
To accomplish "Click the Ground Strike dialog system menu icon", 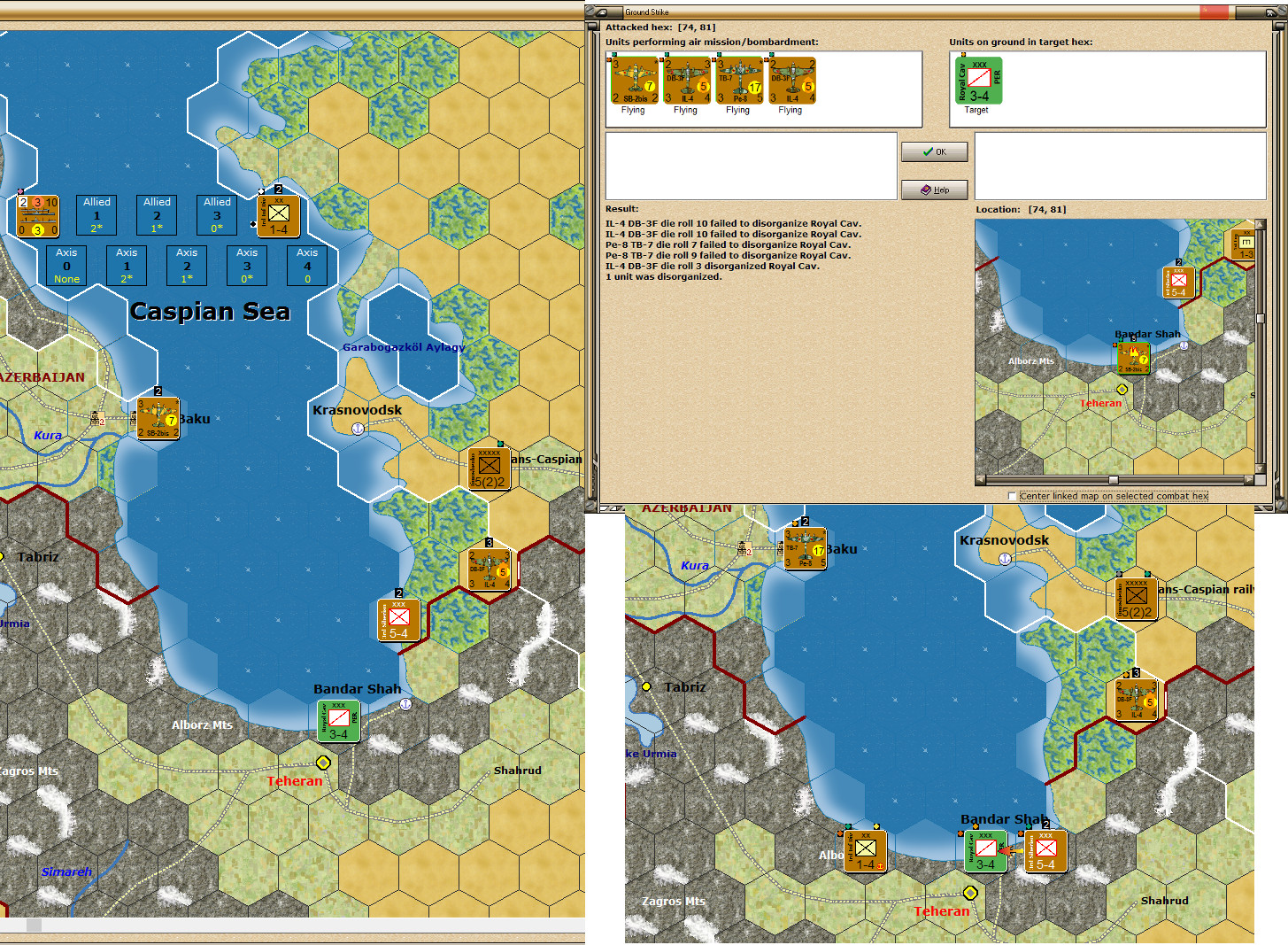I will tap(604, 12).
